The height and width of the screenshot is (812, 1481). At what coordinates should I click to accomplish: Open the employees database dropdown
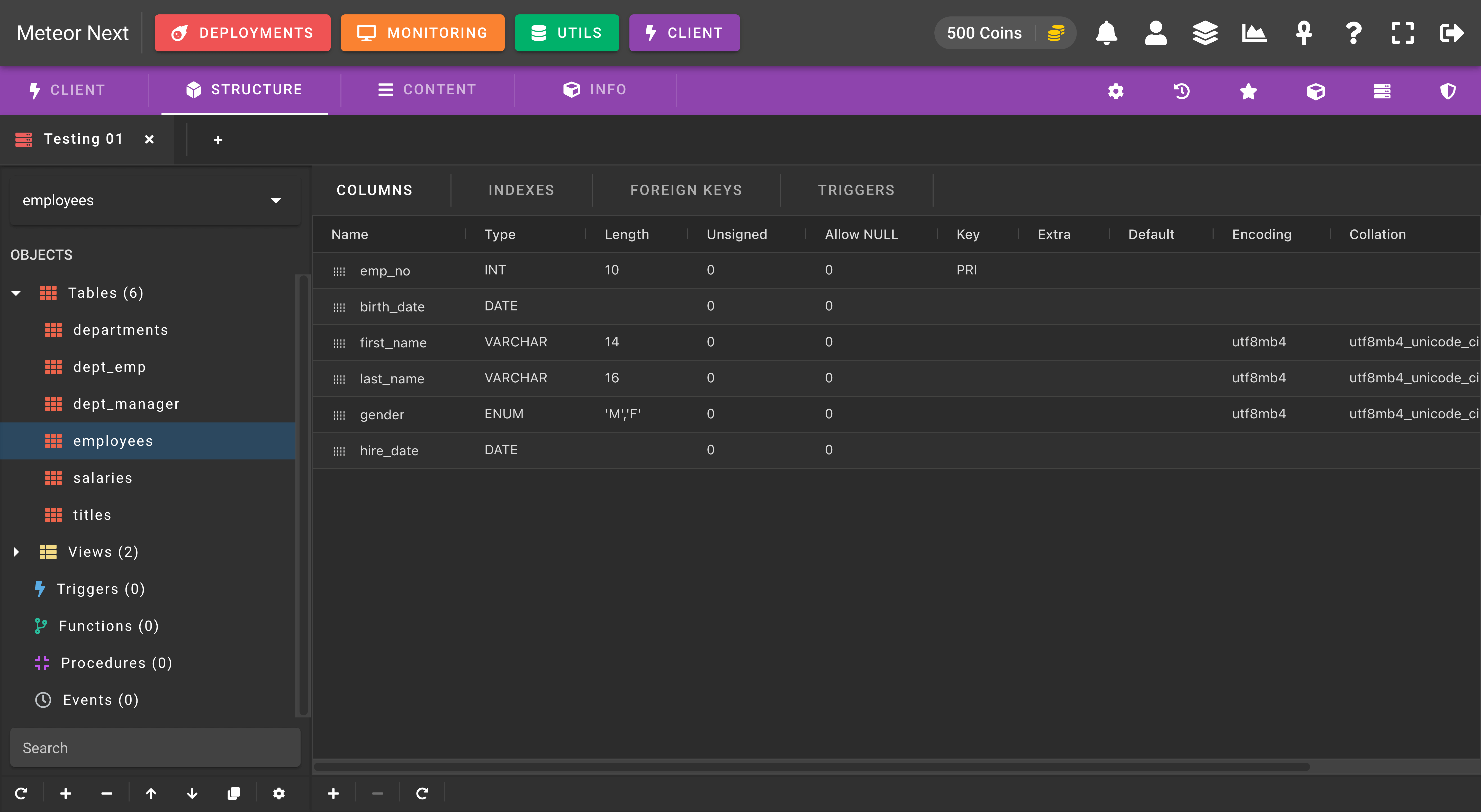click(x=155, y=200)
